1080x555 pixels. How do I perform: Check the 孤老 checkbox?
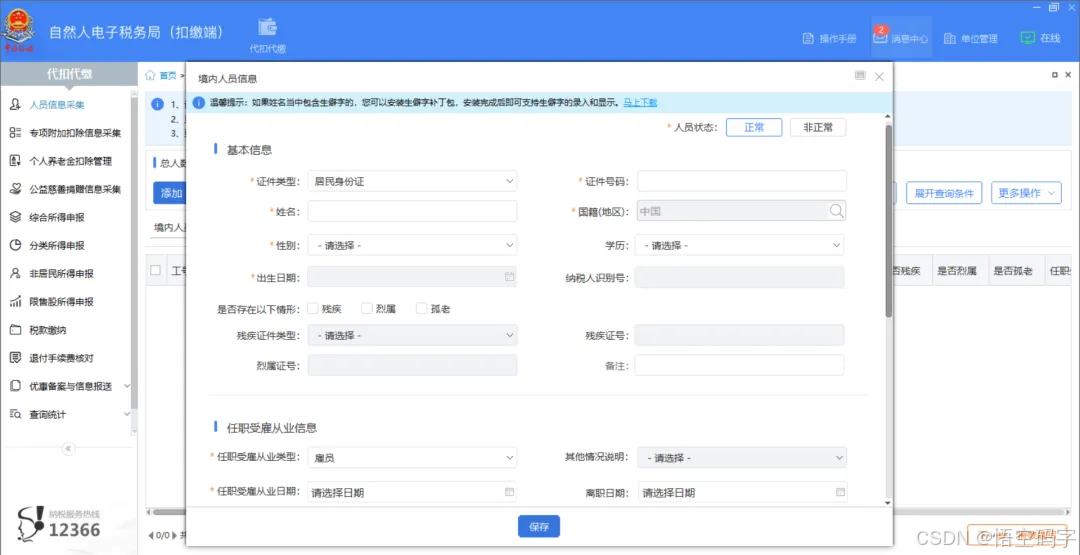tap(422, 308)
